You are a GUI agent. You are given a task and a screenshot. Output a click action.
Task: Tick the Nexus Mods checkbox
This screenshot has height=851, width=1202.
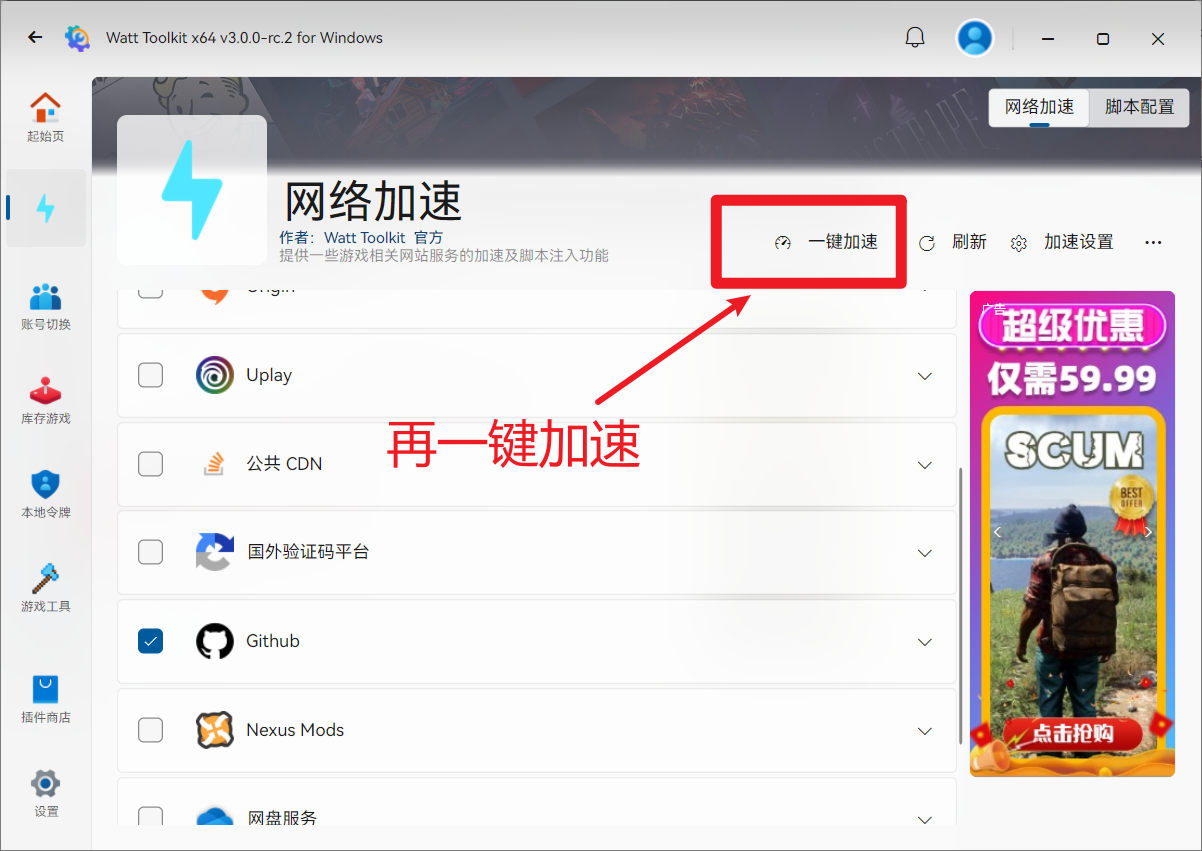click(150, 730)
